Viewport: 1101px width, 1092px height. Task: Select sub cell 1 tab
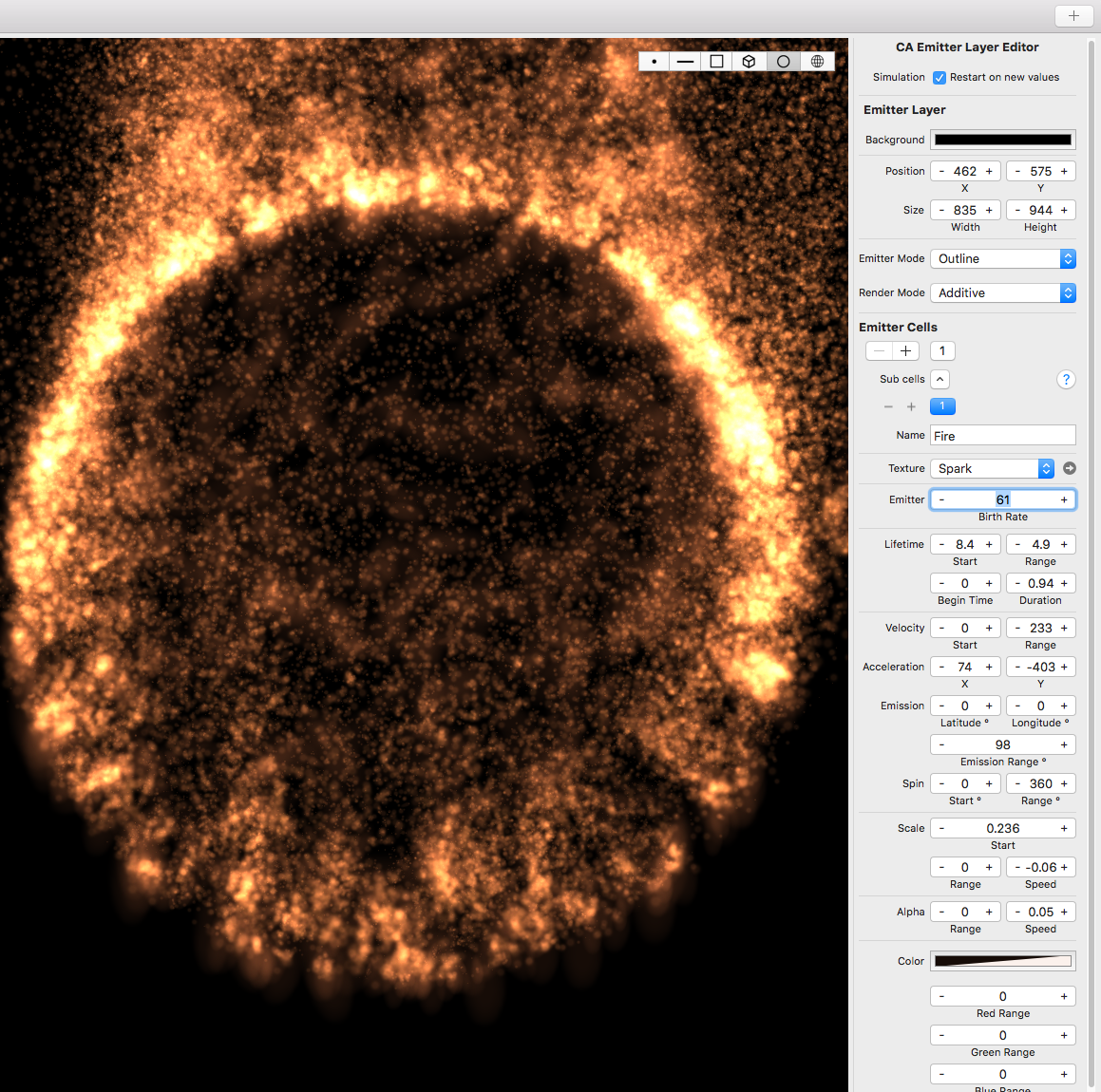(942, 406)
